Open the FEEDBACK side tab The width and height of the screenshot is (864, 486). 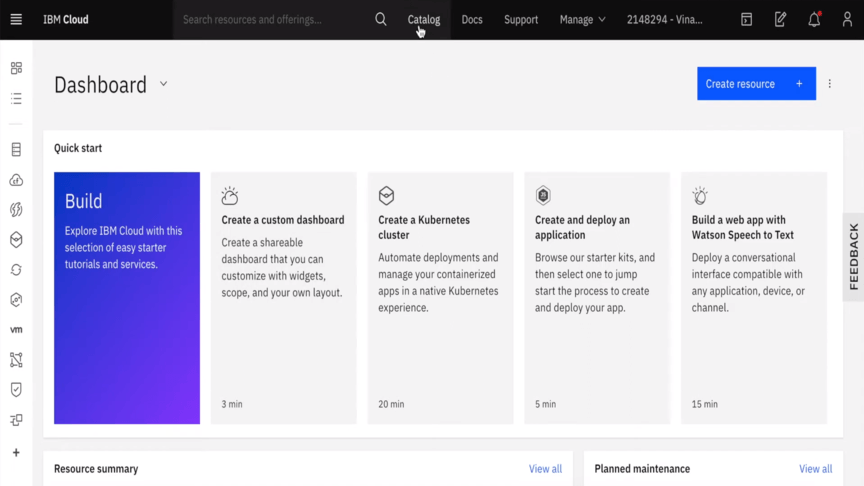(854, 257)
